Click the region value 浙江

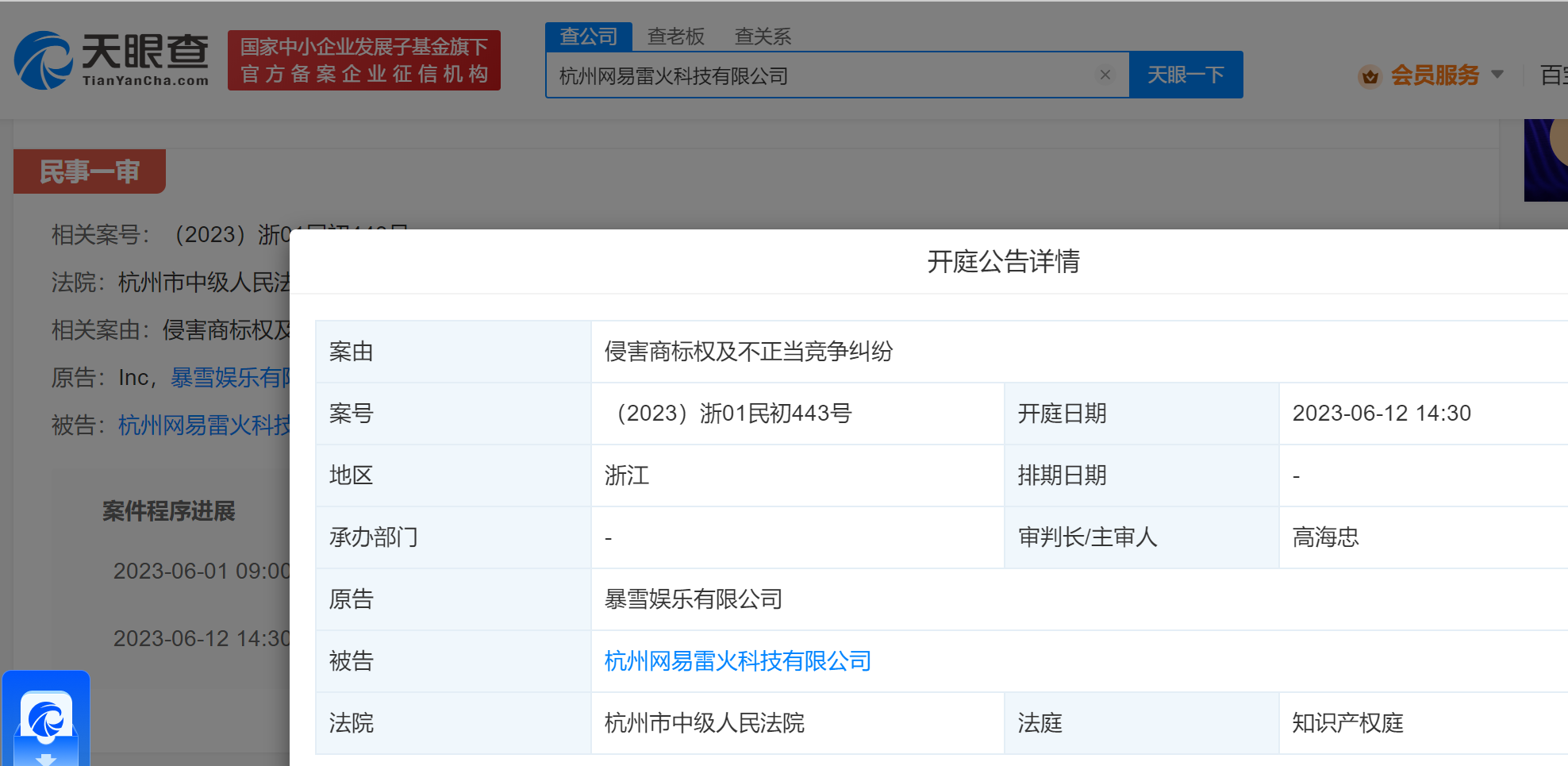pyautogui.click(x=626, y=475)
